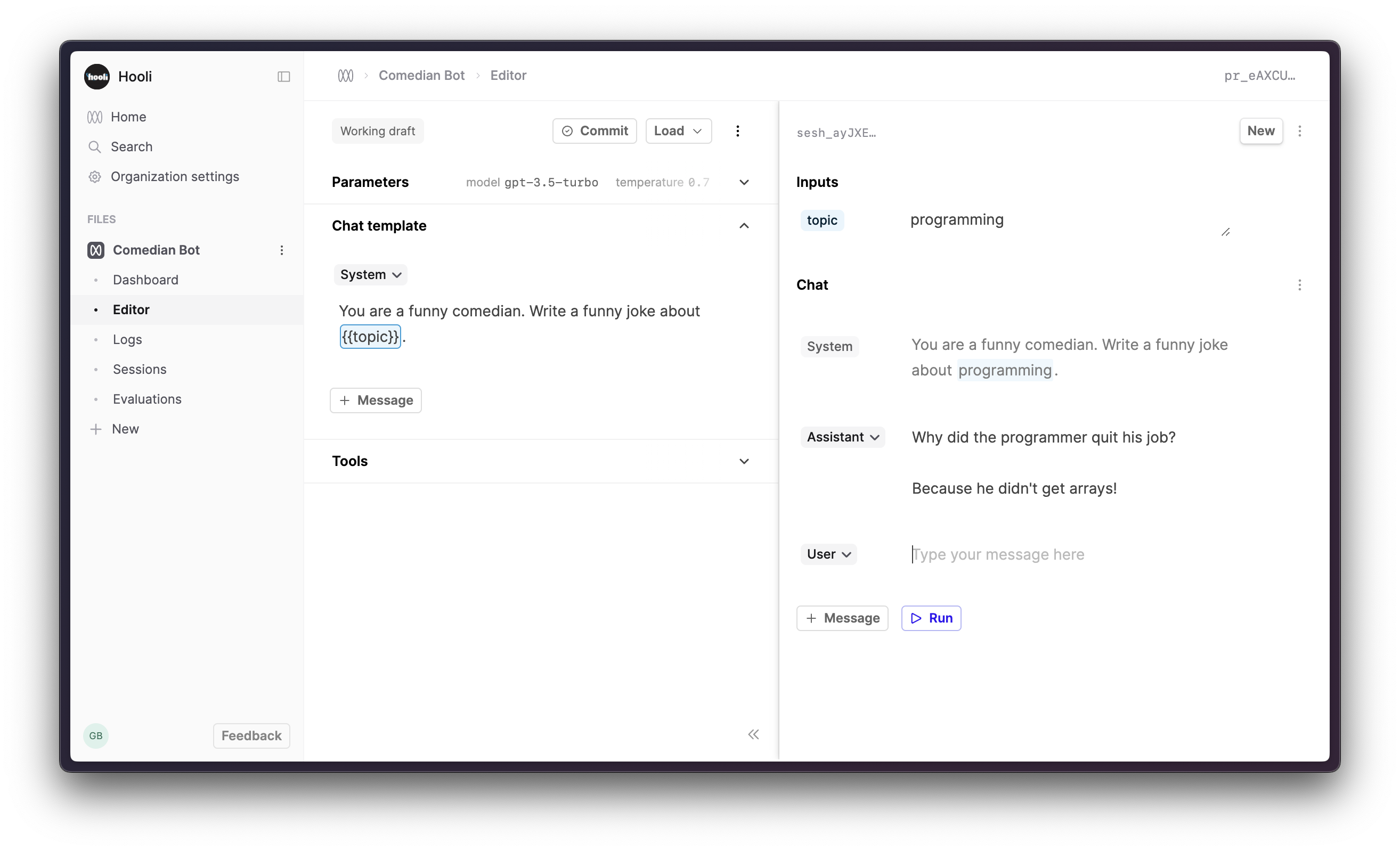The width and height of the screenshot is (1400, 851).
Task: Collapse the left sidebar panel
Action: coord(283,76)
